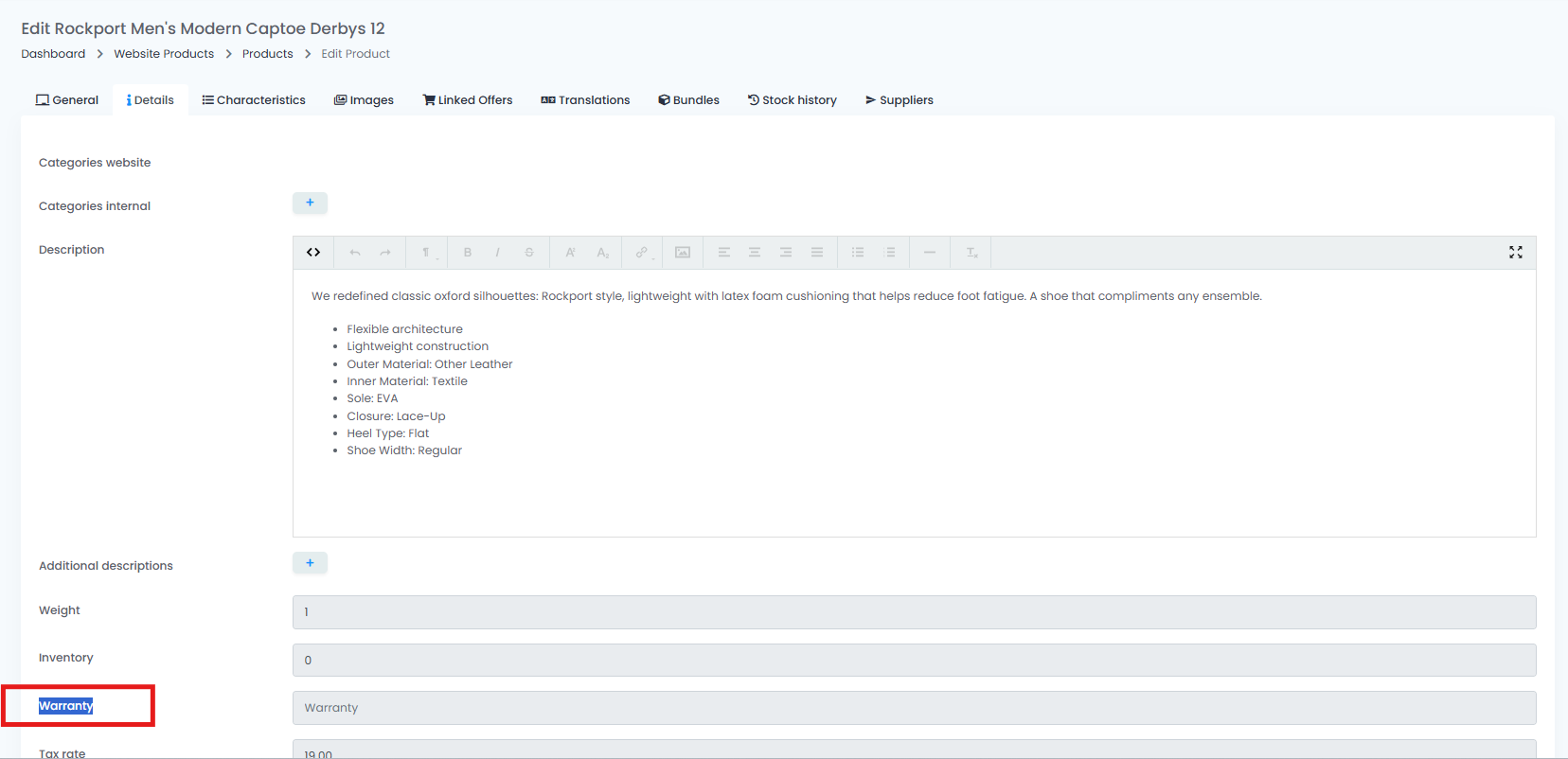Viewport: 1568px width, 759px height.
Task: Open the insert link dropdown
Action: coord(643,253)
